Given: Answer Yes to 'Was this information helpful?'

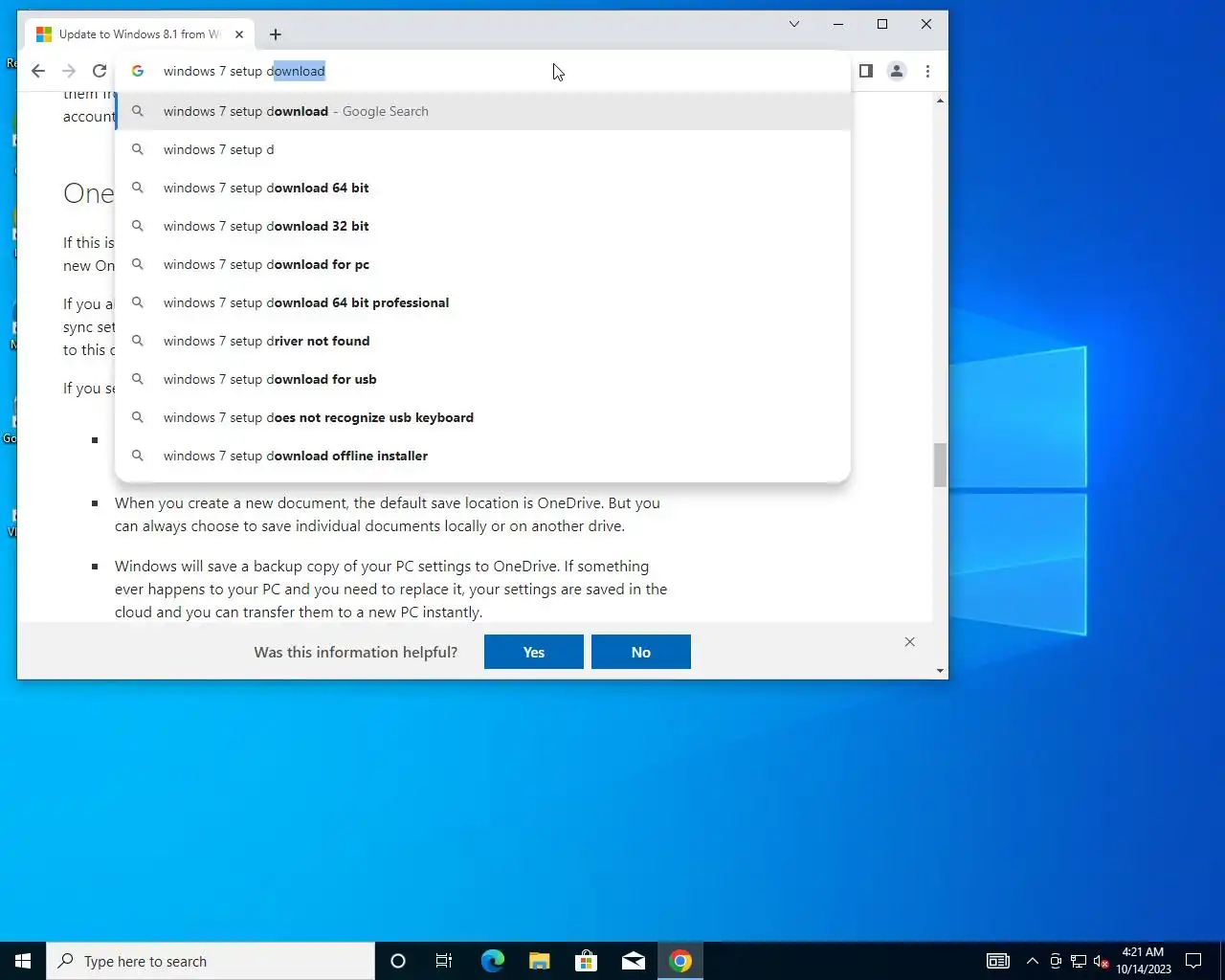Looking at the screenshot, I should coord(534,652).
